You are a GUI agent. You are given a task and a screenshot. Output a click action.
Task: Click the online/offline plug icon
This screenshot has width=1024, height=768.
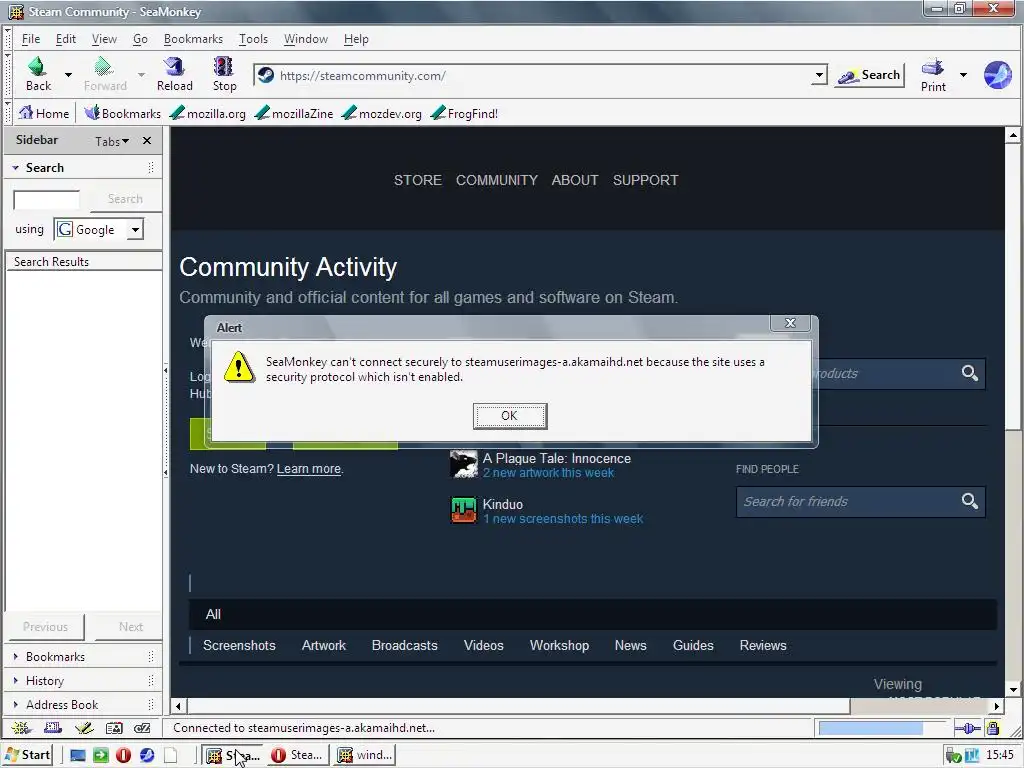(967, 728)
